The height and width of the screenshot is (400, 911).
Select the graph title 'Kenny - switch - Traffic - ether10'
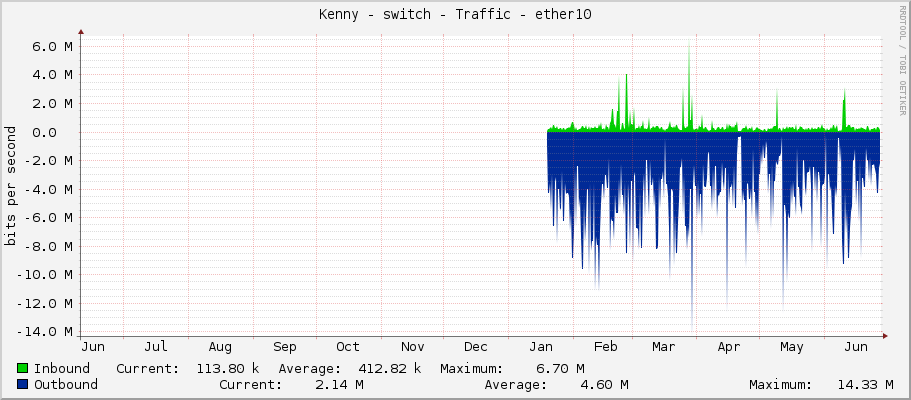tap(455, 15)
